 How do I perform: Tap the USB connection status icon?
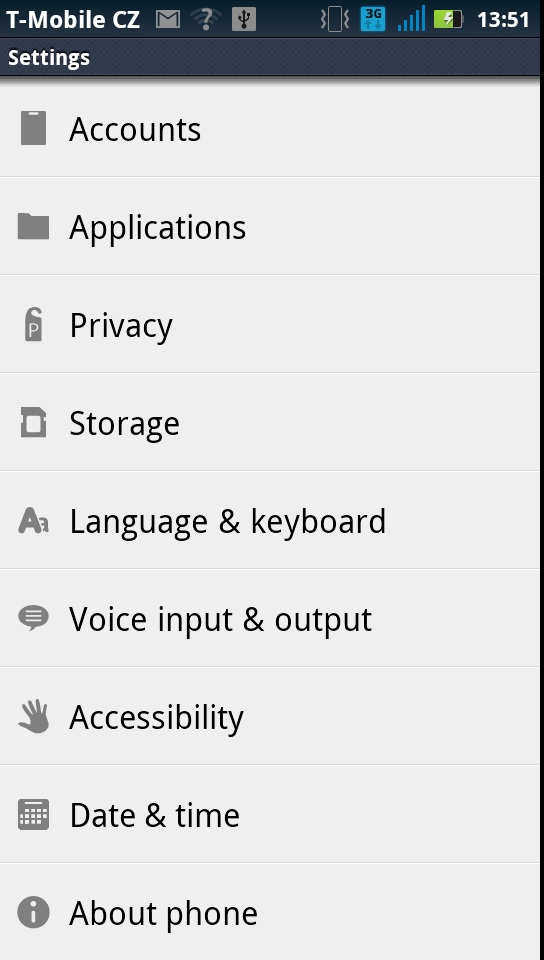click(x=244, y=20)
